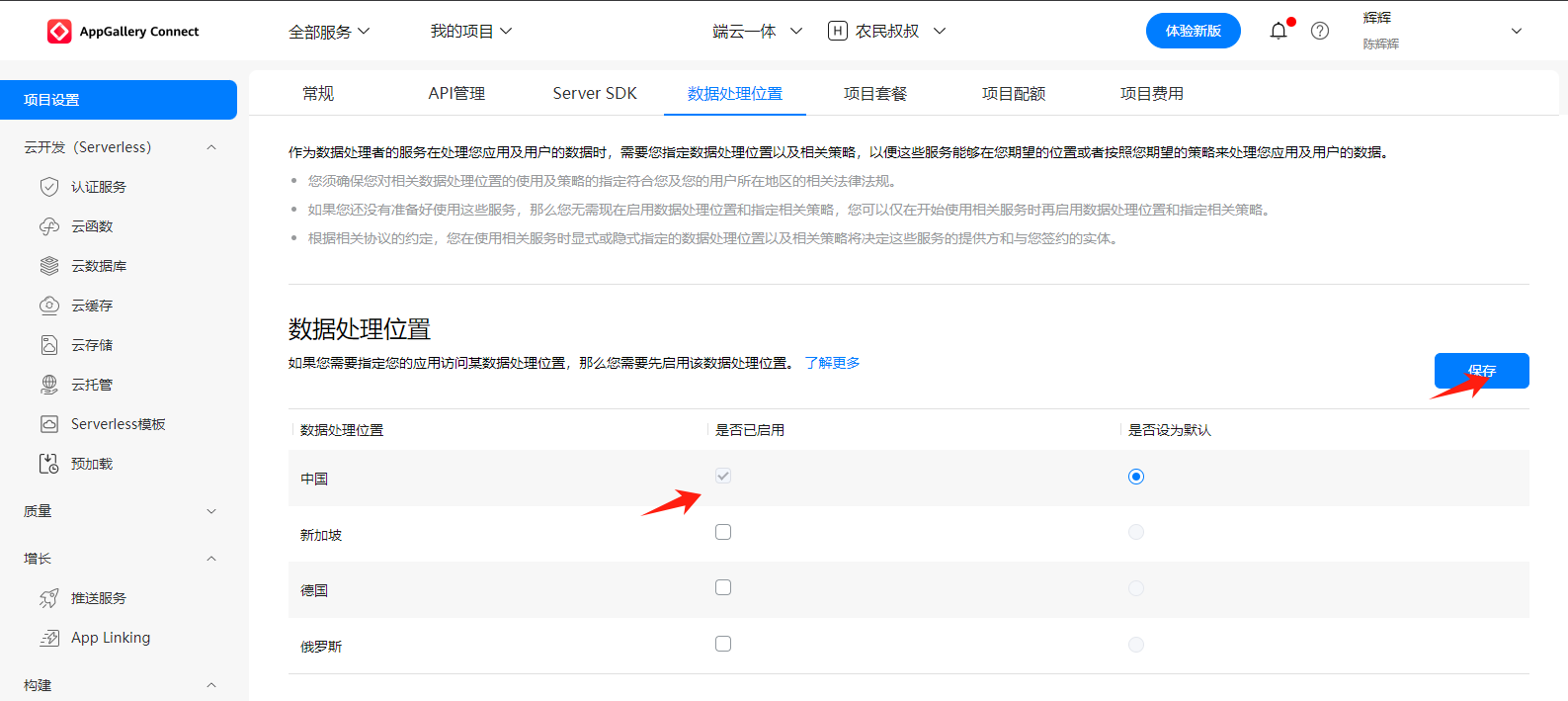Click the AppGallery Connect logo icon
Screen dimensions: 1568x701
[59, 32]
